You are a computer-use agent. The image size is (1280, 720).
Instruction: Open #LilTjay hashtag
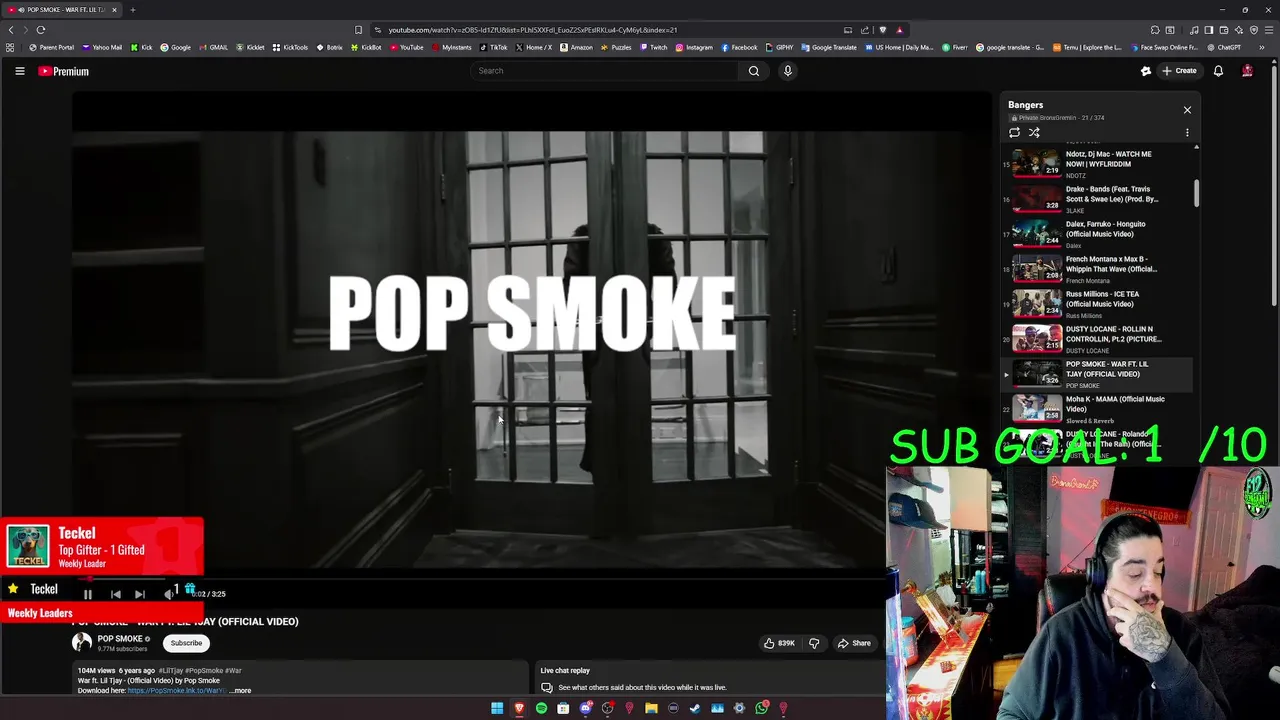tap(171, 670)
